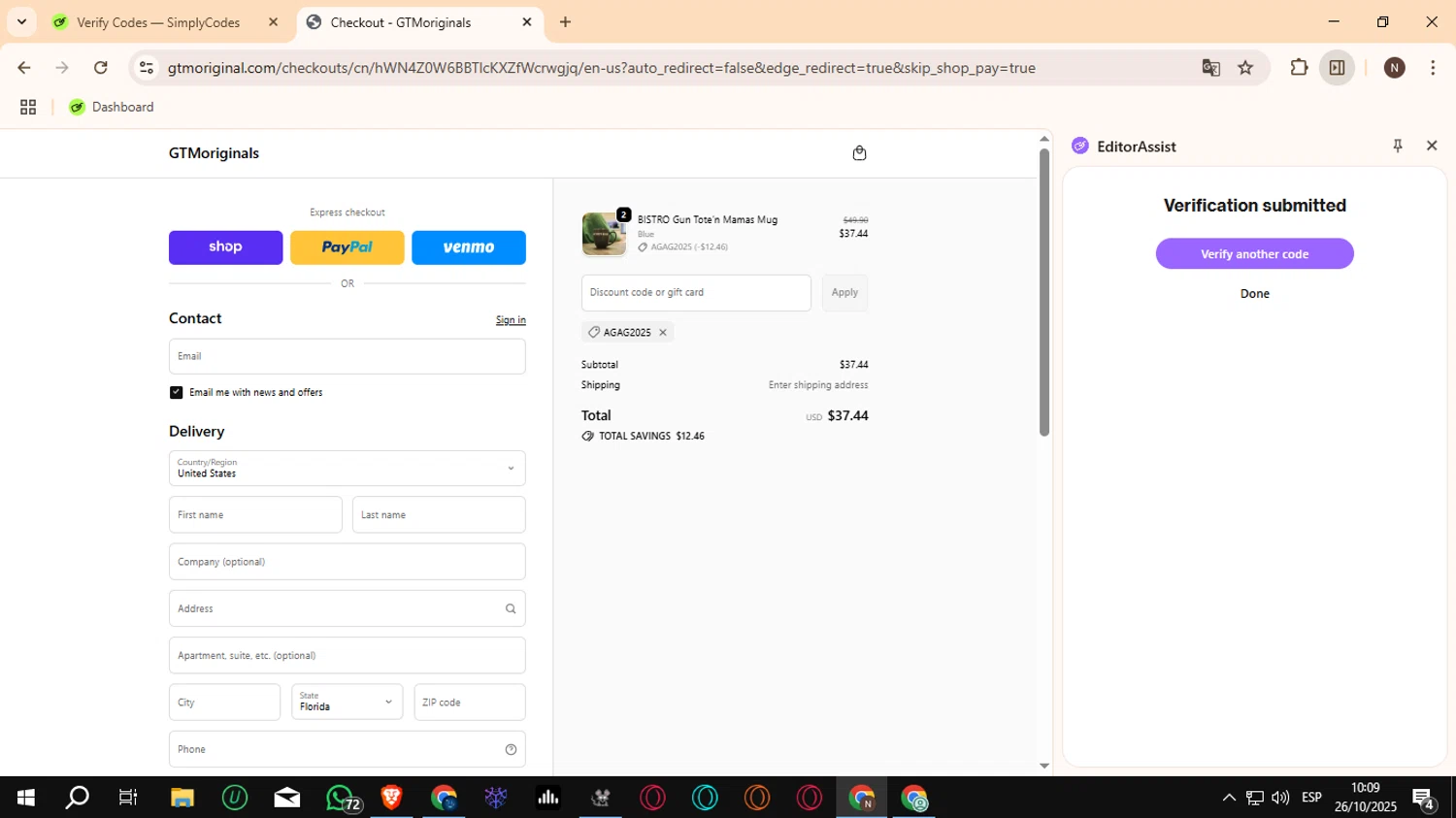Open the tab search dropdown arrow
This screenshot has width=1456, height=818.
point(21,22)
